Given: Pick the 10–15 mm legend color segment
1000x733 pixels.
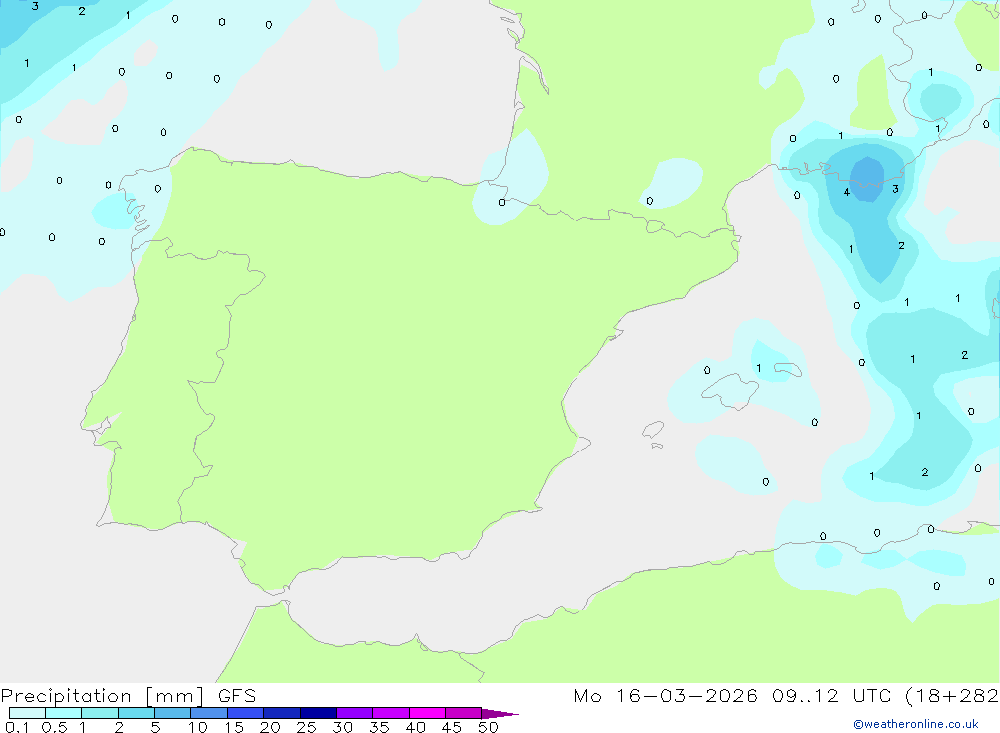Looking at the screenshot, I should pyautogui.click(x=209, y=713).
